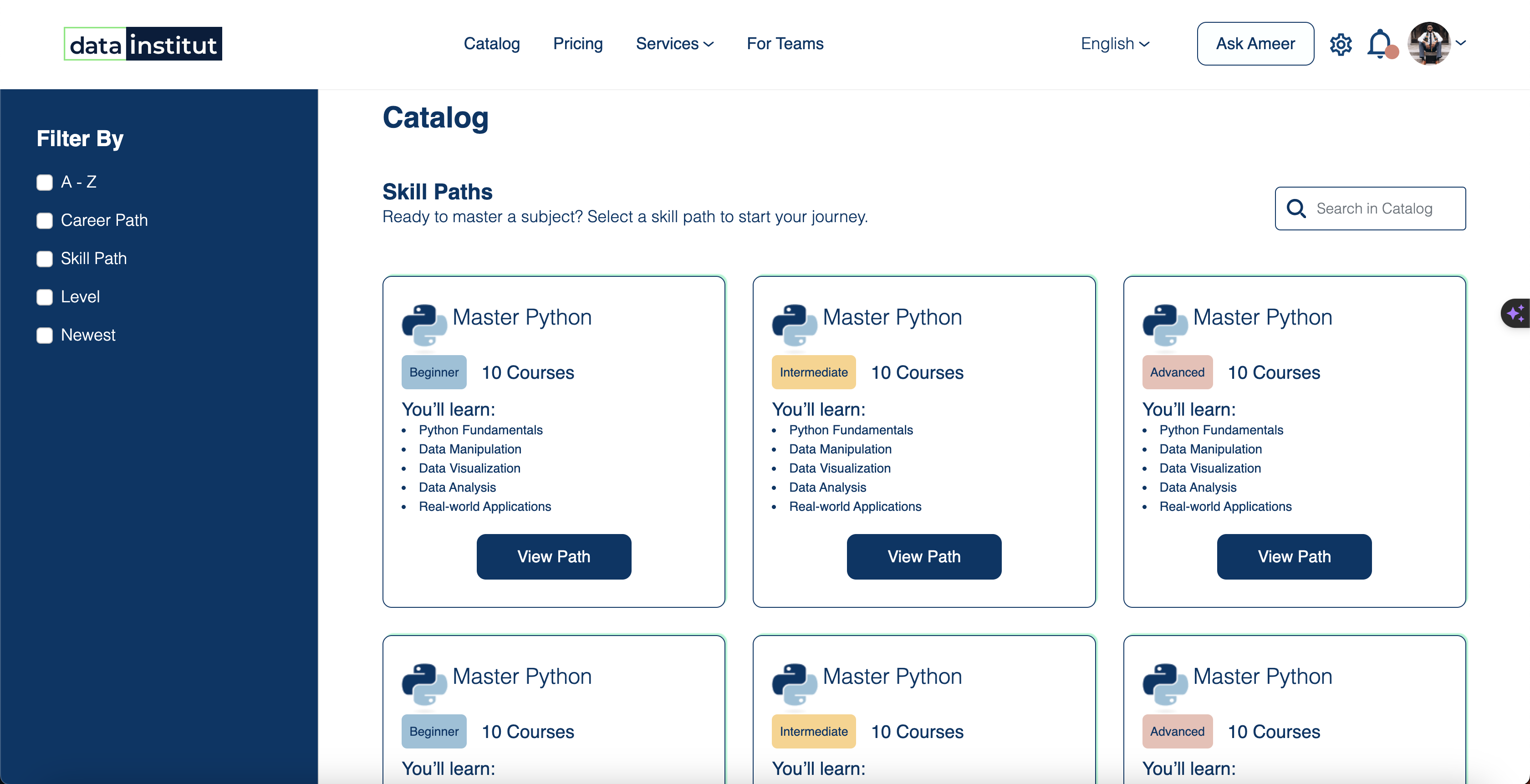Screen dimensions: 1530x784
Task: Click View Path on the Intermediate card
Action: 923,556
